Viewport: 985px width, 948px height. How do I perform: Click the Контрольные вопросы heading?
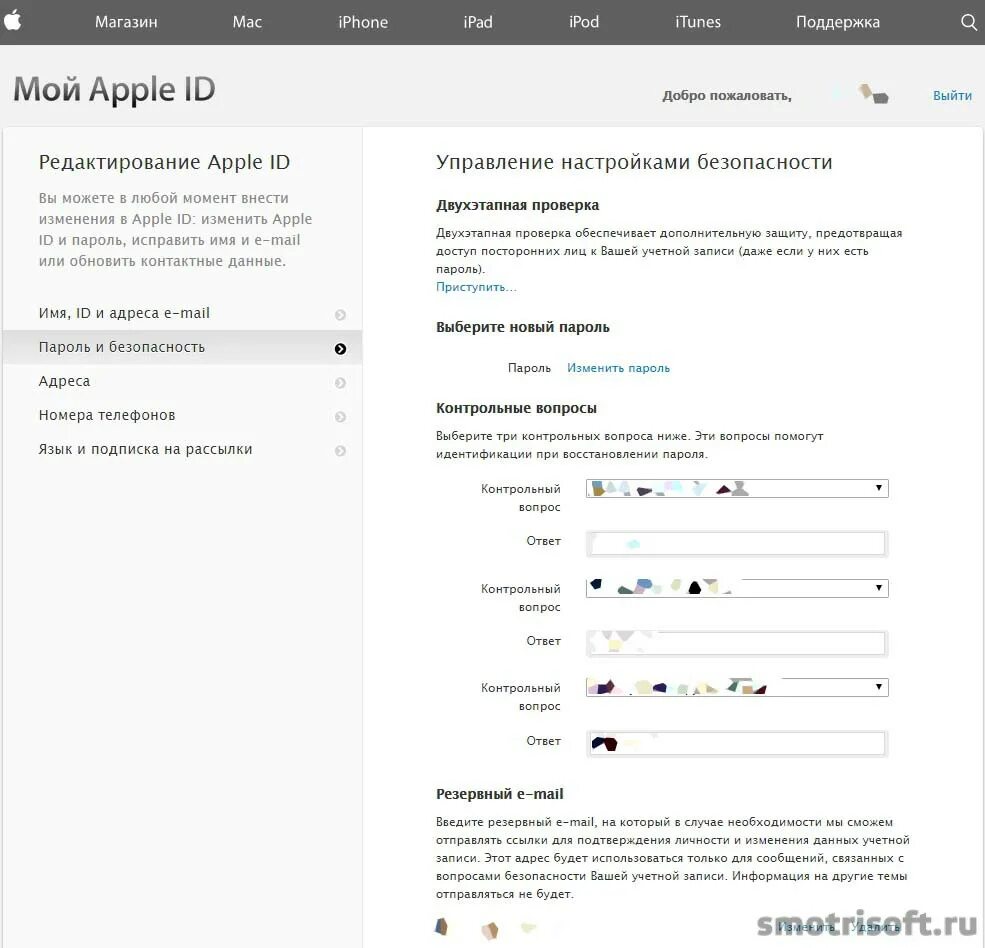[x=516, y=408]
